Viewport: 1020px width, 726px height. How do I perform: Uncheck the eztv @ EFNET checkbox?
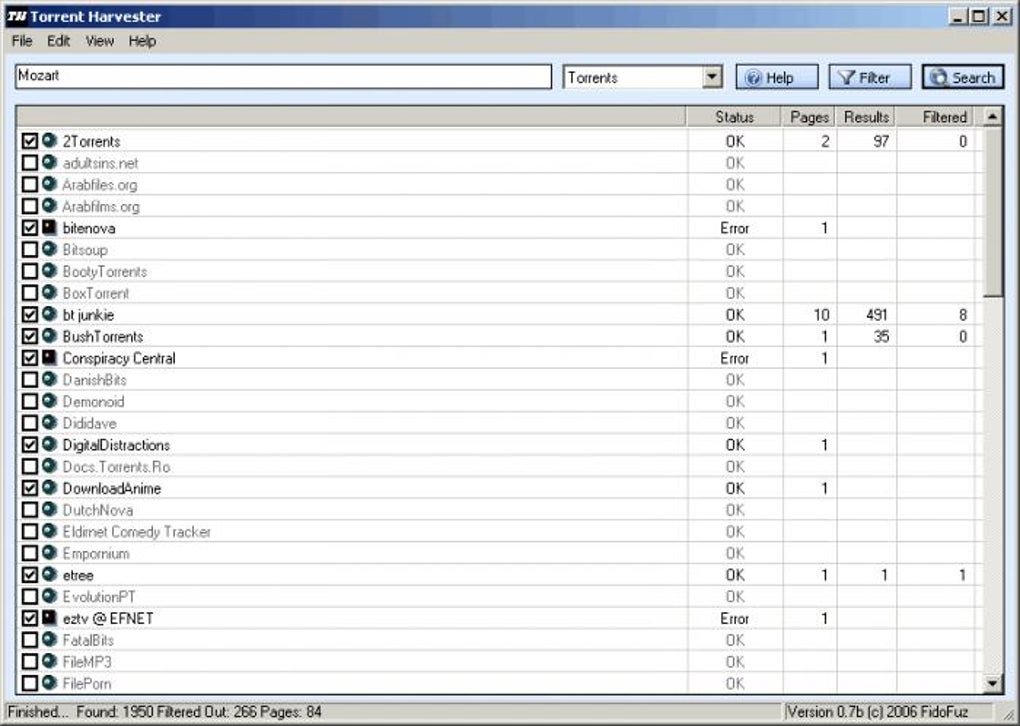click(x=30, y=619)
